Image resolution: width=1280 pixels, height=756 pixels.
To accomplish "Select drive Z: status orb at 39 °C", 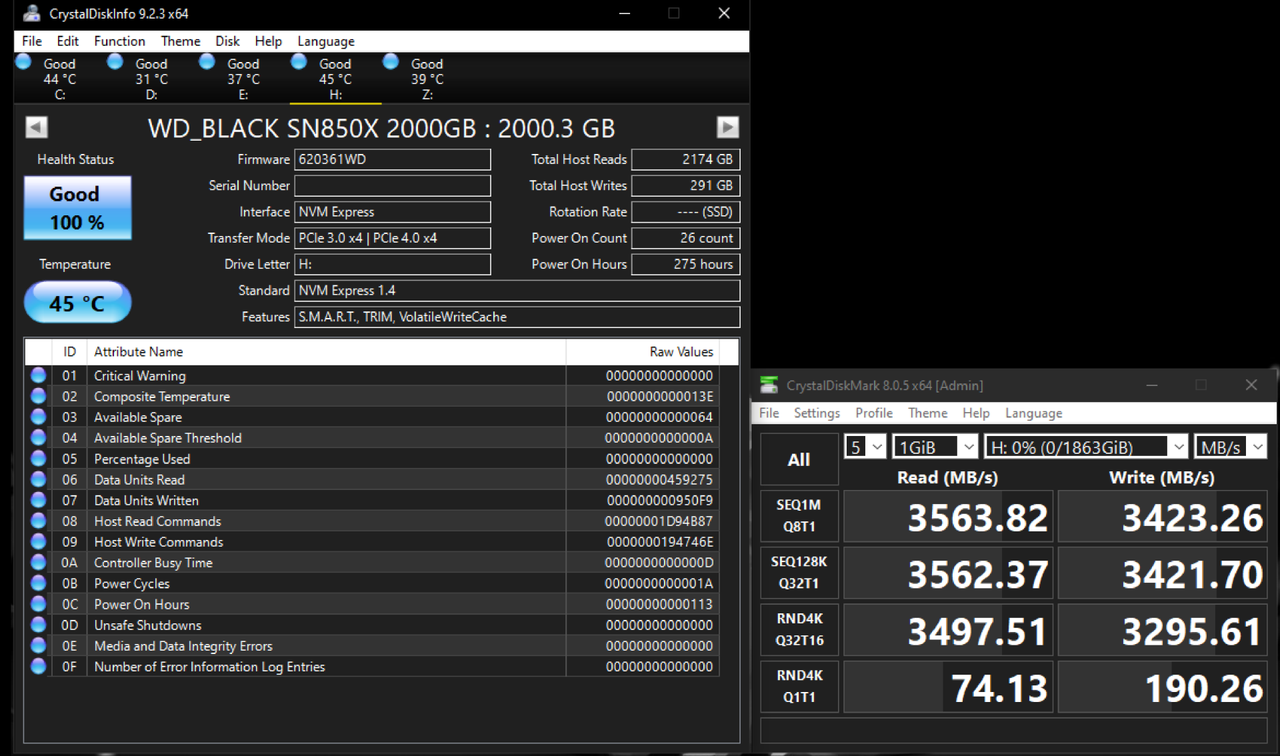I will click(x=391, y=62).
